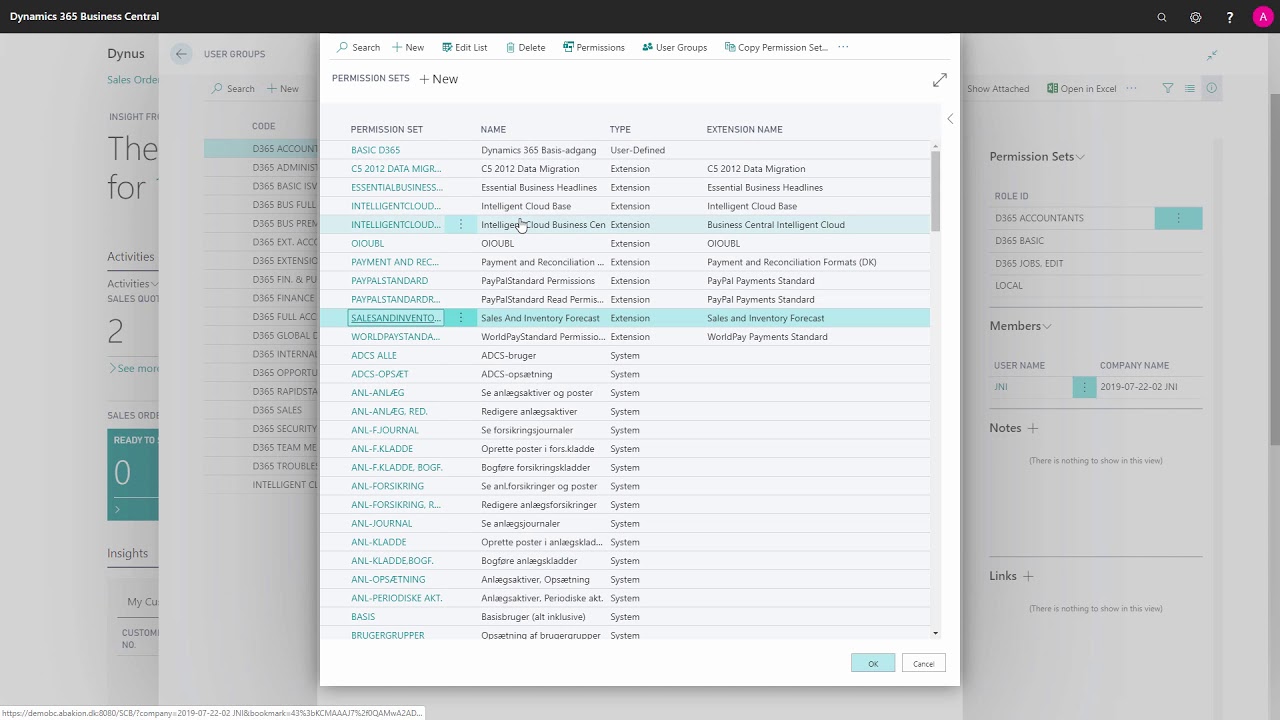Click the search magnifier icon in top bar
This screenshot has height=720, width=1280.
pyautogui.click(x=1162, y=17)
